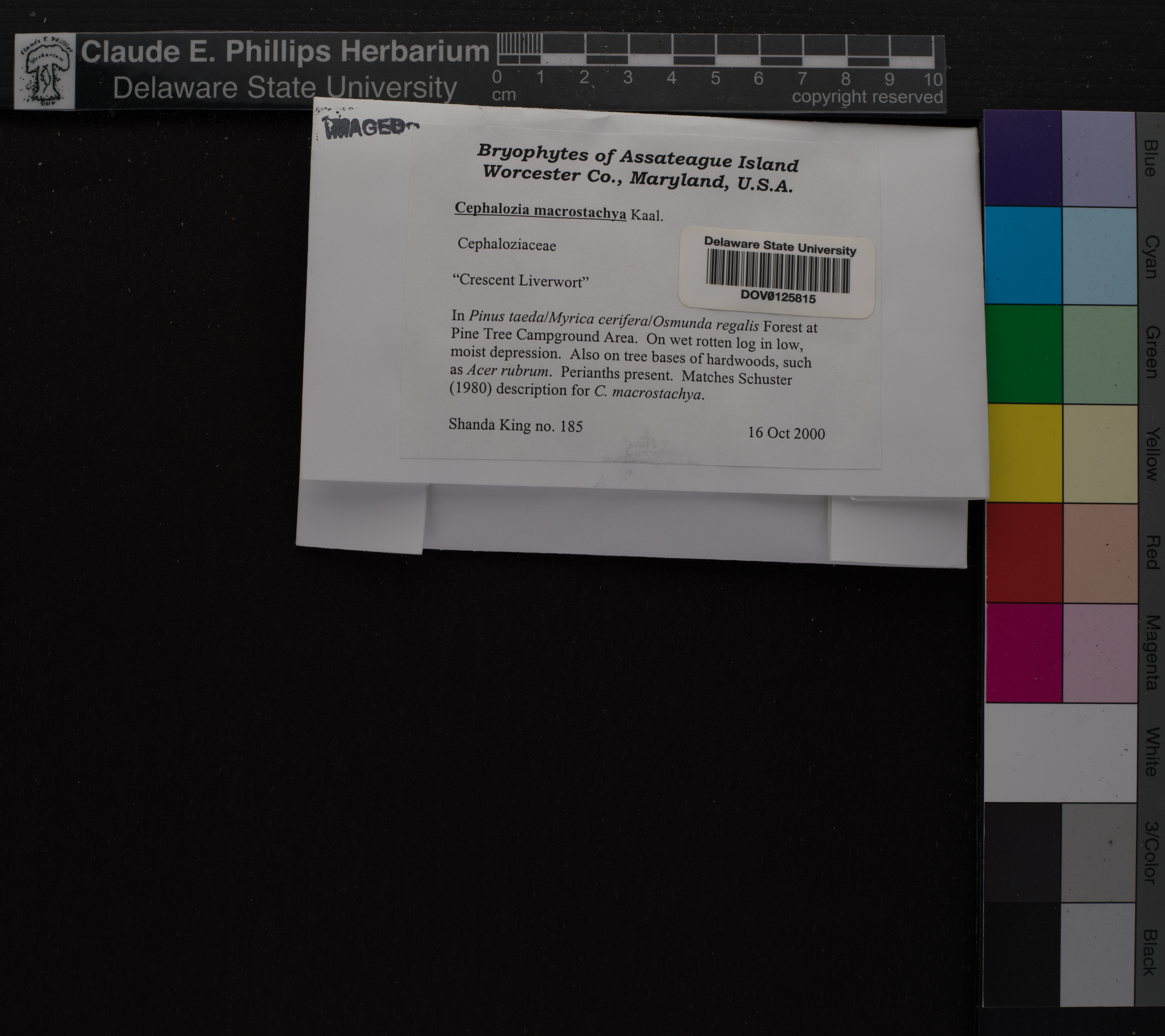
Task: Select the dark cyan color patch
Action: click(1023, 255)
